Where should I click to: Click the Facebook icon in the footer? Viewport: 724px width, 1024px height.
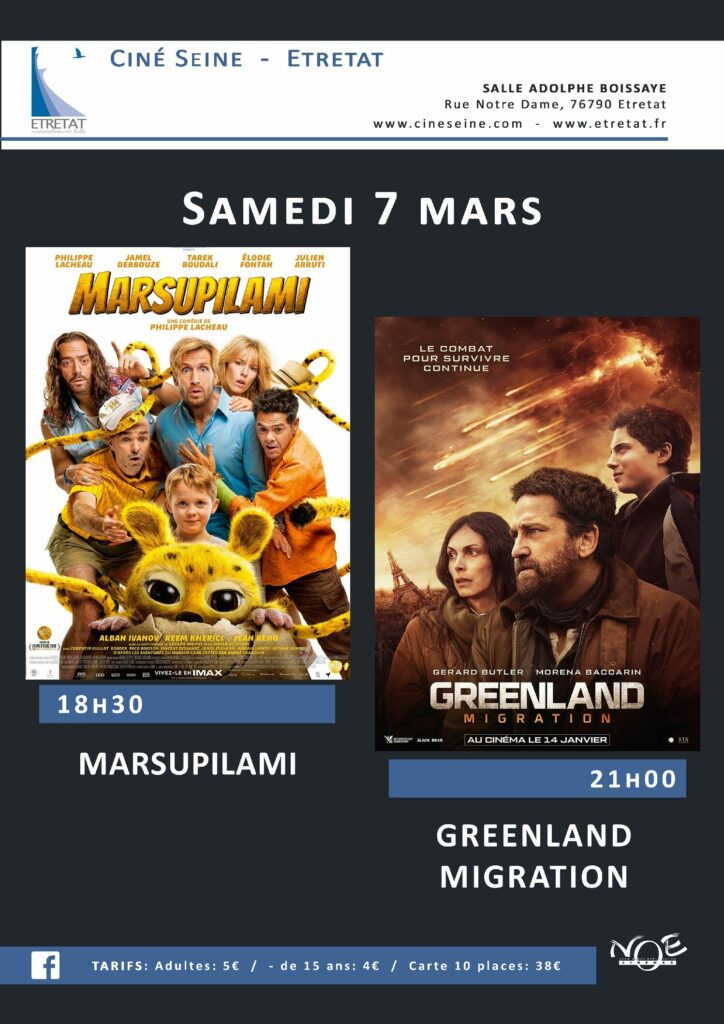(x=45, y=965)
